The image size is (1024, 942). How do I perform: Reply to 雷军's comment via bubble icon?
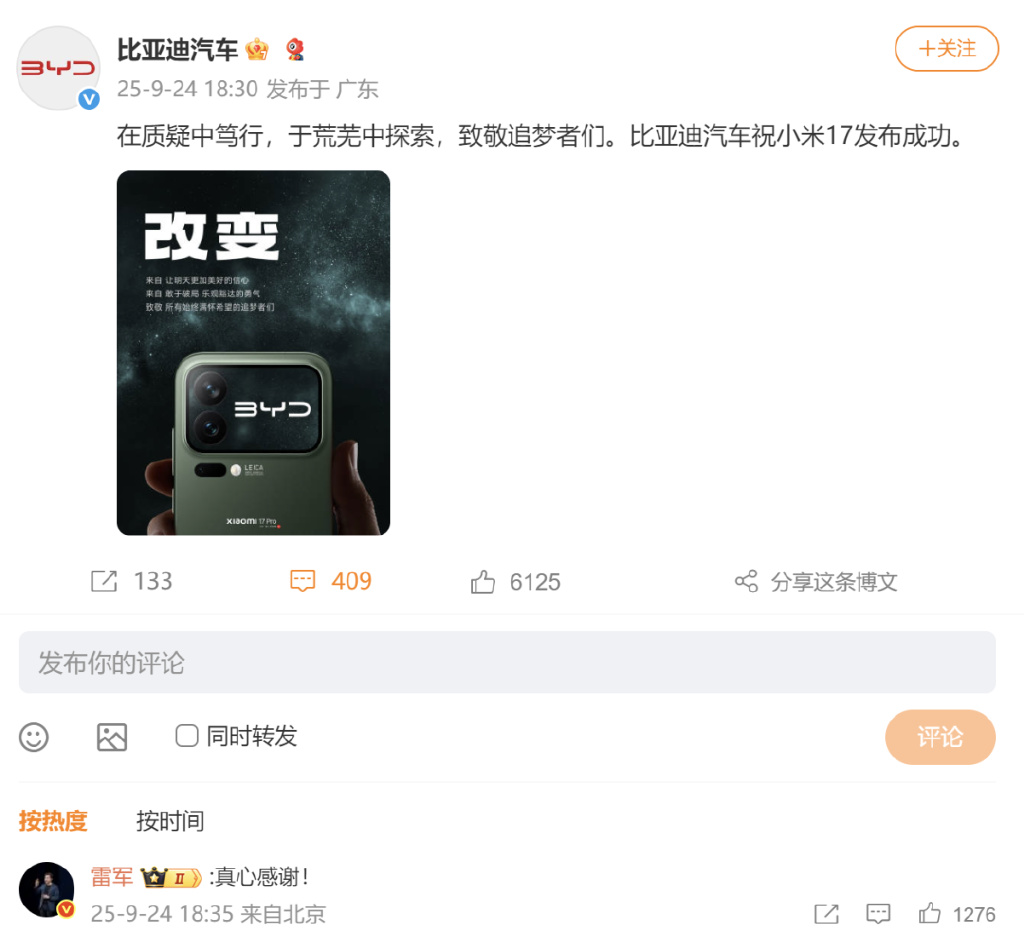point(878,913)
